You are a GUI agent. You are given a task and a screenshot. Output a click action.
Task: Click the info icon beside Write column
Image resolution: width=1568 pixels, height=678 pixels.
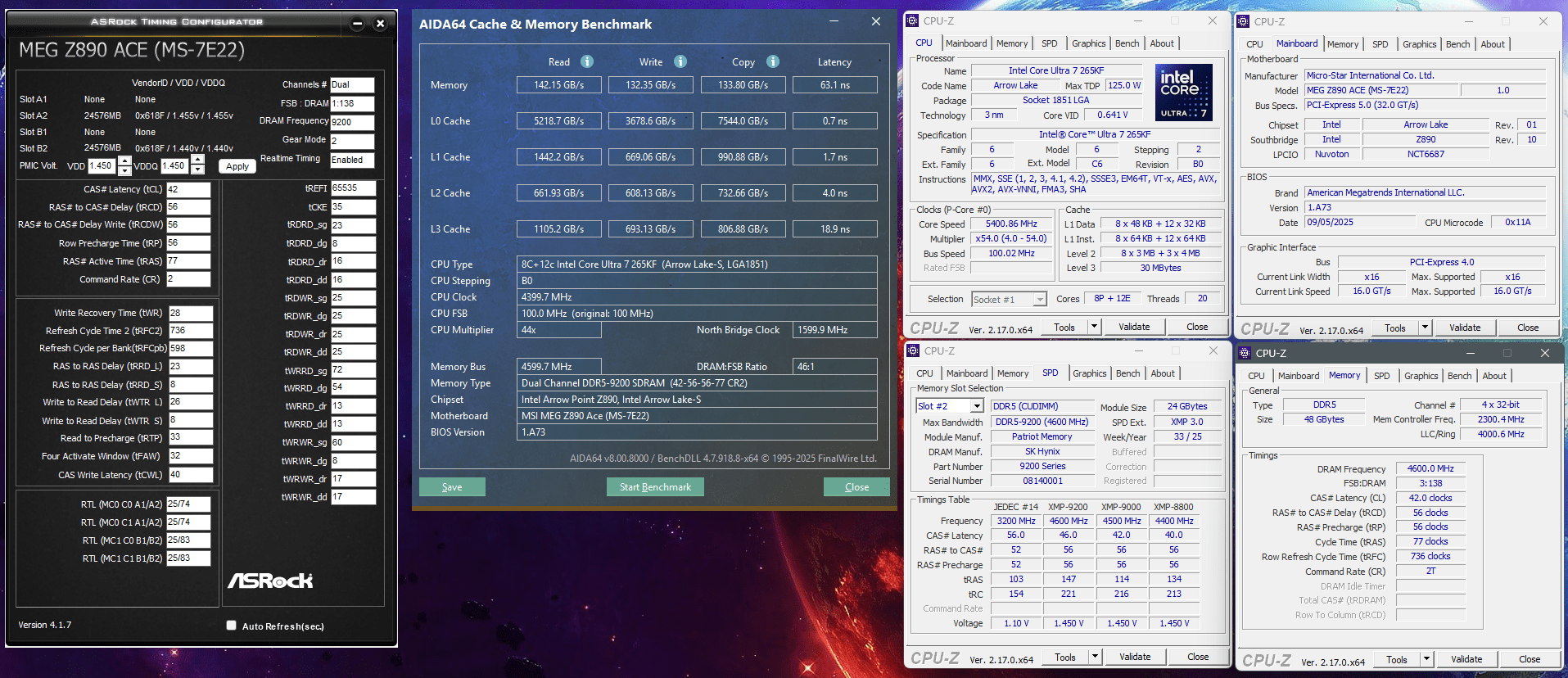[680, 61]
